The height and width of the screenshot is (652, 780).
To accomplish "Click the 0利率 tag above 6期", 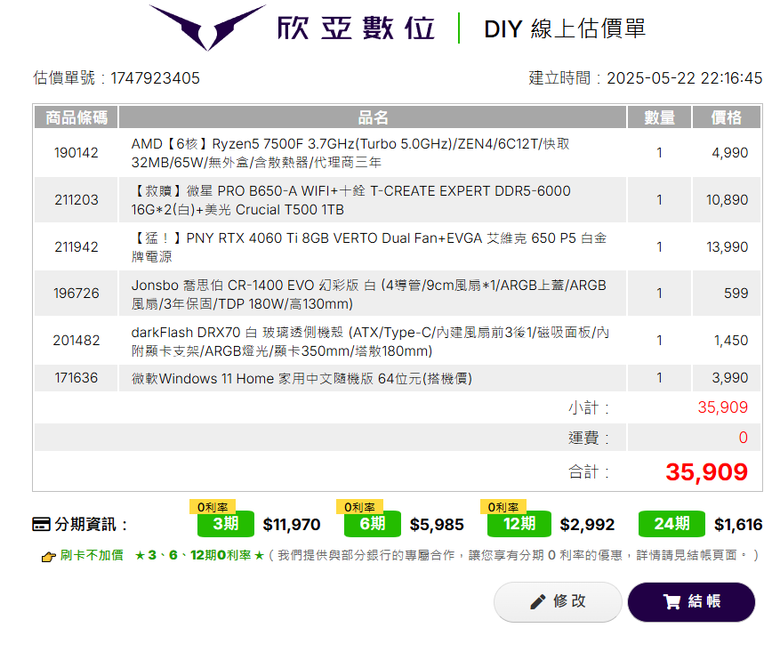I will click(359, 507).
